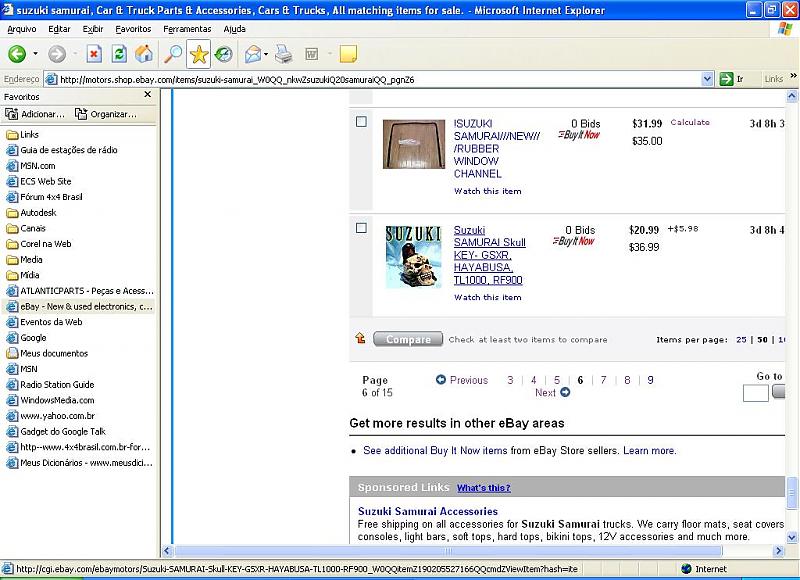Click Calculate shipping link
Viewport: 800px width, 580px height.
690,122
